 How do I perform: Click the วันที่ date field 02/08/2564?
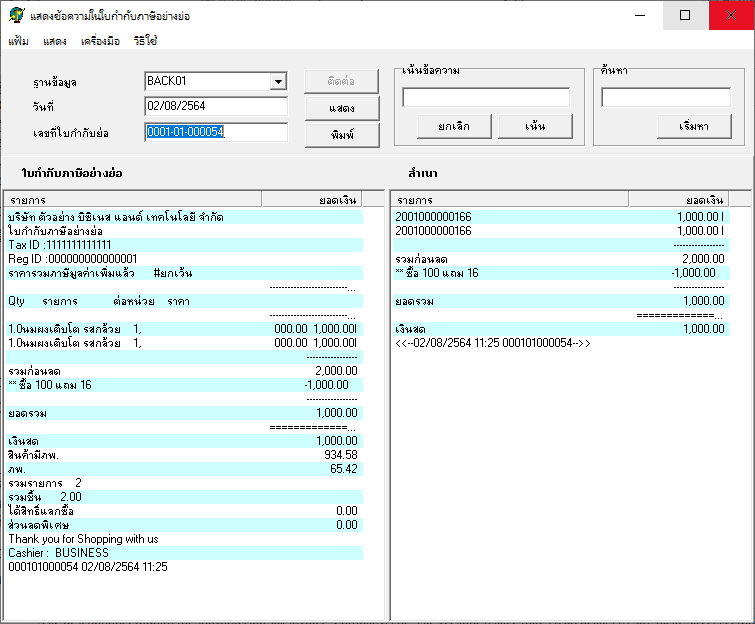click(x=215, y=106)
